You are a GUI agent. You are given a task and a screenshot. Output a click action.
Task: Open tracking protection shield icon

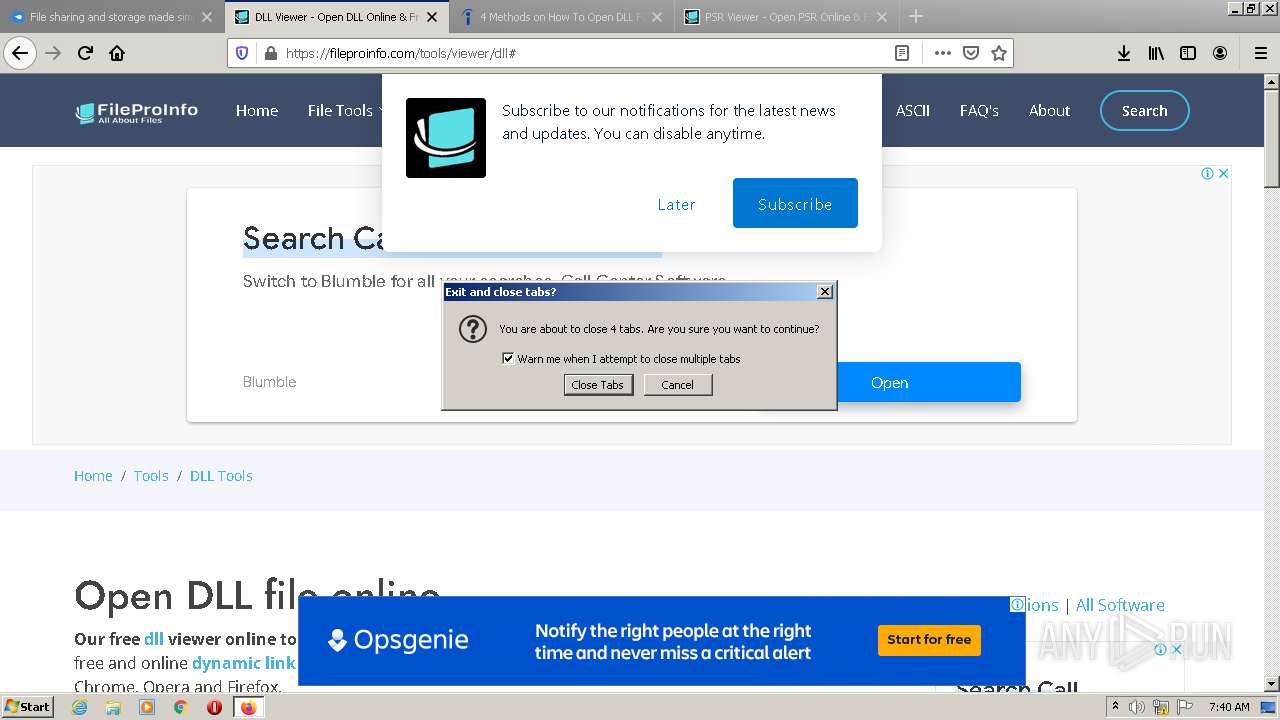point(242,53)
